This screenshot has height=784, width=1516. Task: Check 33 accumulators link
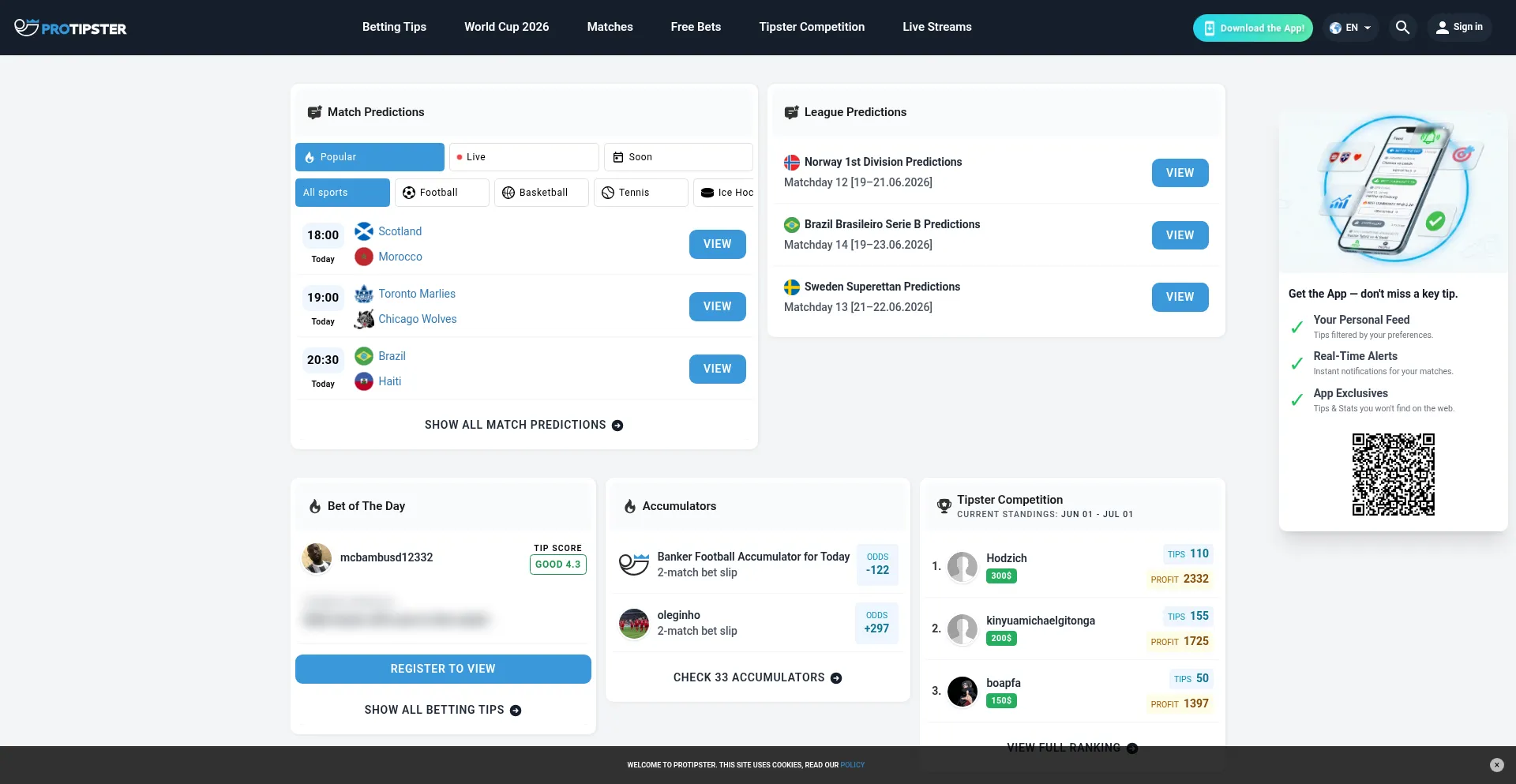pyautogui.click(x=758, y=678)
